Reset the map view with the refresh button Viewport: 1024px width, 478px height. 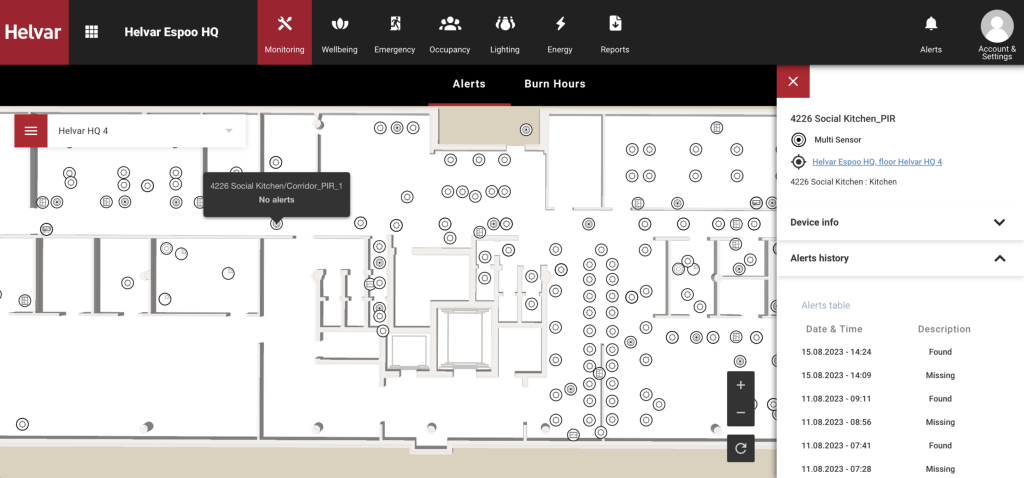(x=741, y=449)
